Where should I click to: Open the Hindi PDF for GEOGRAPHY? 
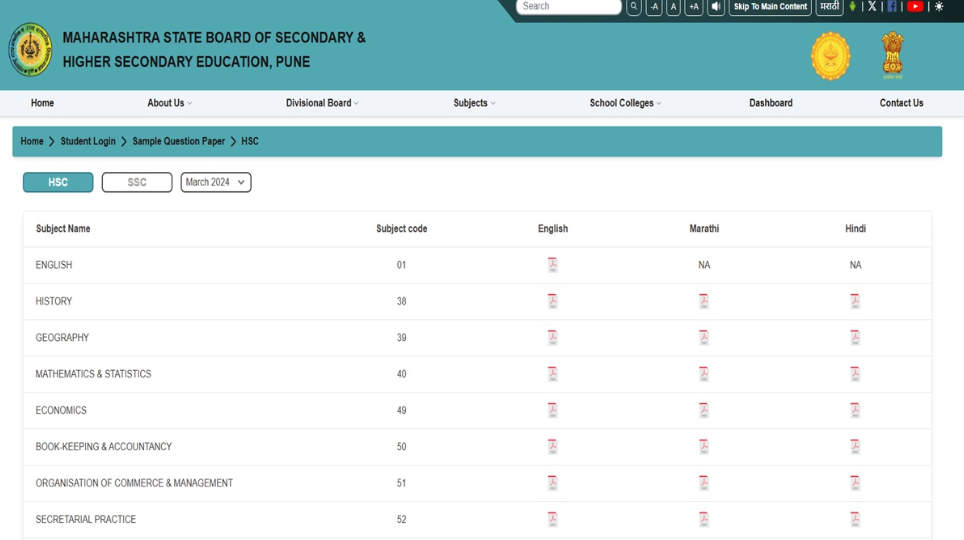click(x=855, y=338)
